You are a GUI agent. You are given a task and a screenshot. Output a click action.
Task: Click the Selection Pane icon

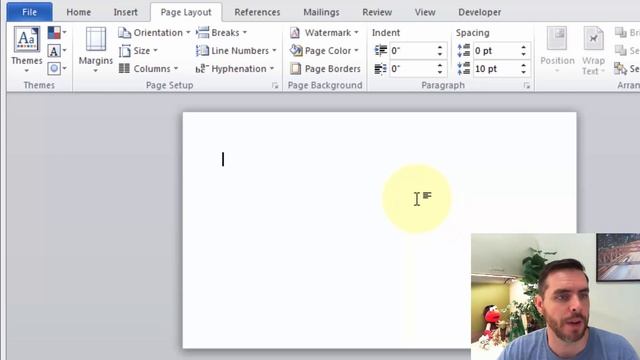pyautogui.click(x=621, y=69)
